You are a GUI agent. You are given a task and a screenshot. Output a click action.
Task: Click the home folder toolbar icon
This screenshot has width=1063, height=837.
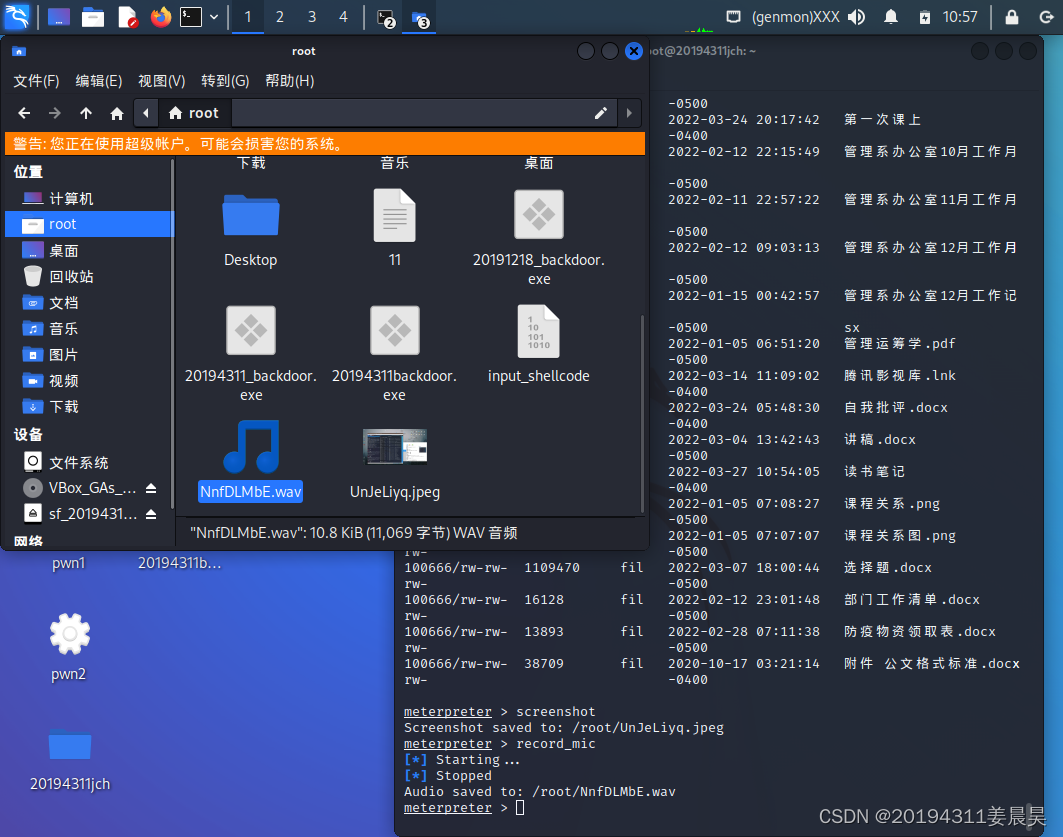click(x=117, y=113)
